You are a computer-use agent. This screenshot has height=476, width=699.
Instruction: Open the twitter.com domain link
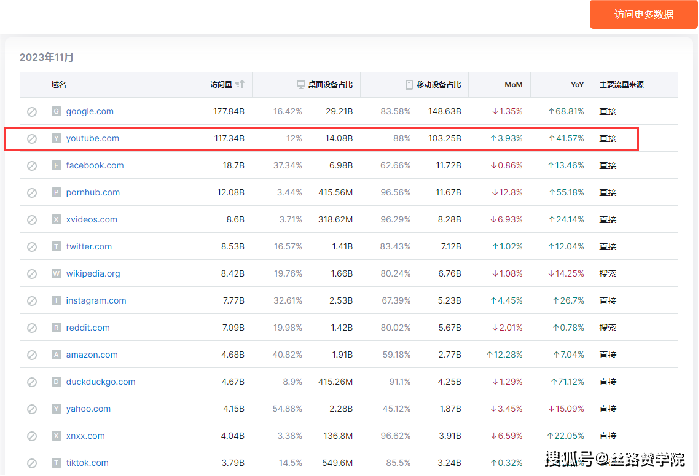pyautogui.click(x=89, y=246)
